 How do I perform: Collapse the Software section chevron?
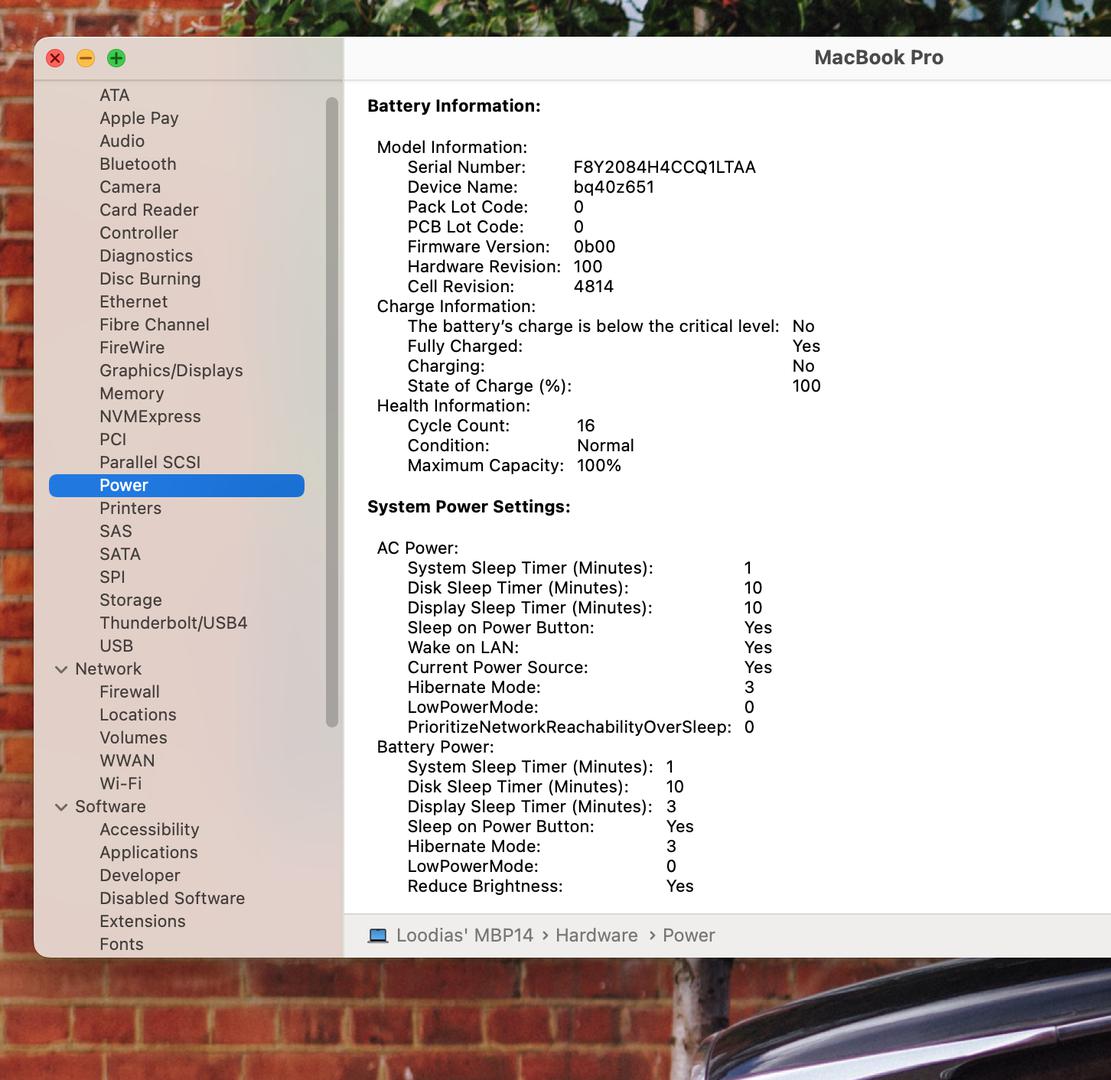62,806
